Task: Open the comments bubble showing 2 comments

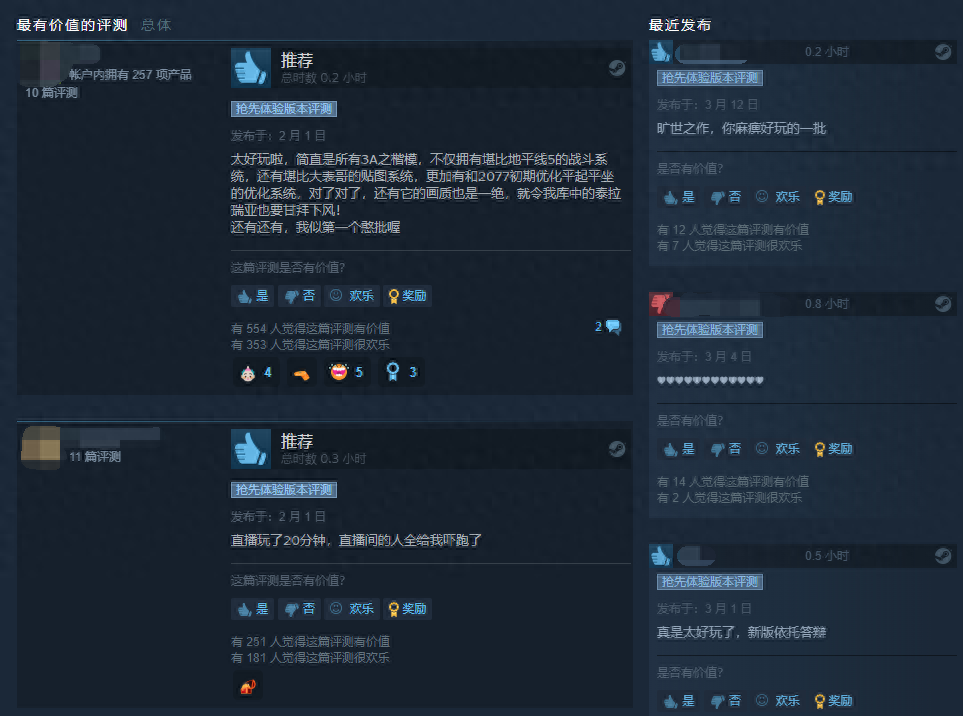Action: click(x=608, y=327)
